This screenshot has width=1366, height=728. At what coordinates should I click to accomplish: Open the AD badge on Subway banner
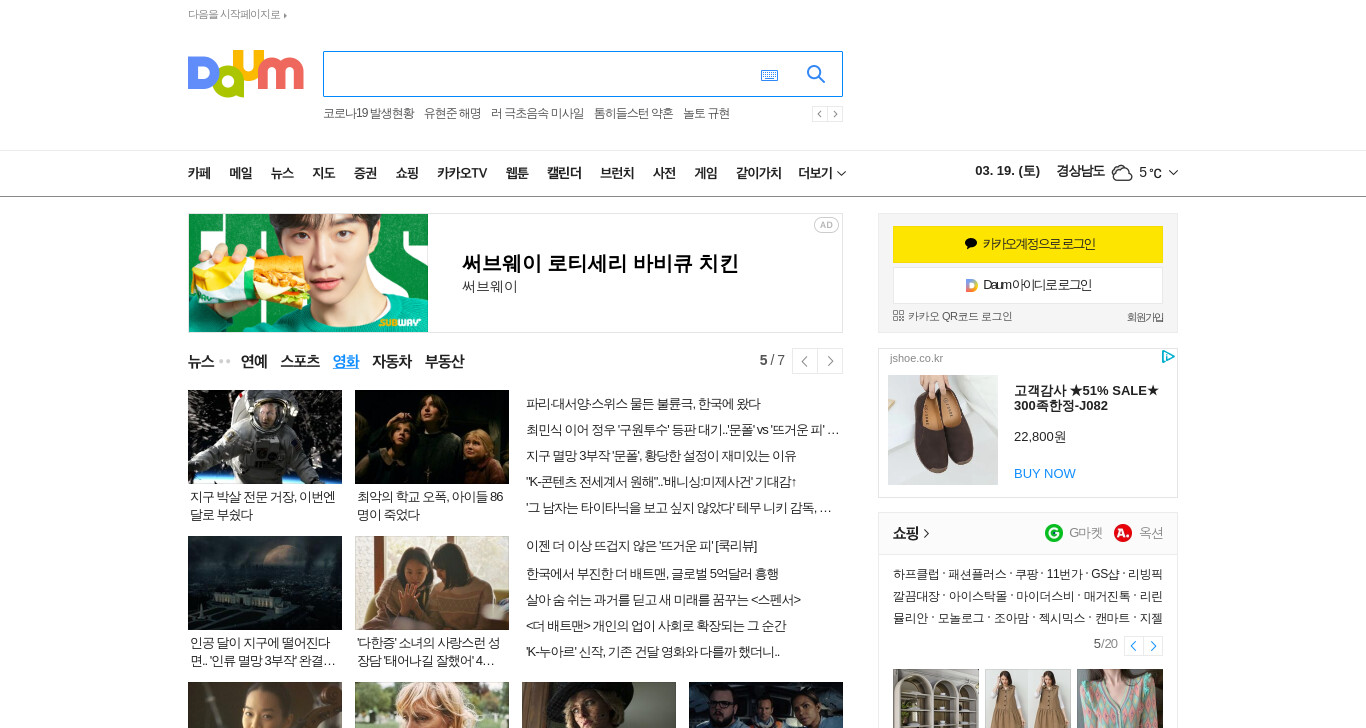(x=826, y=225)
